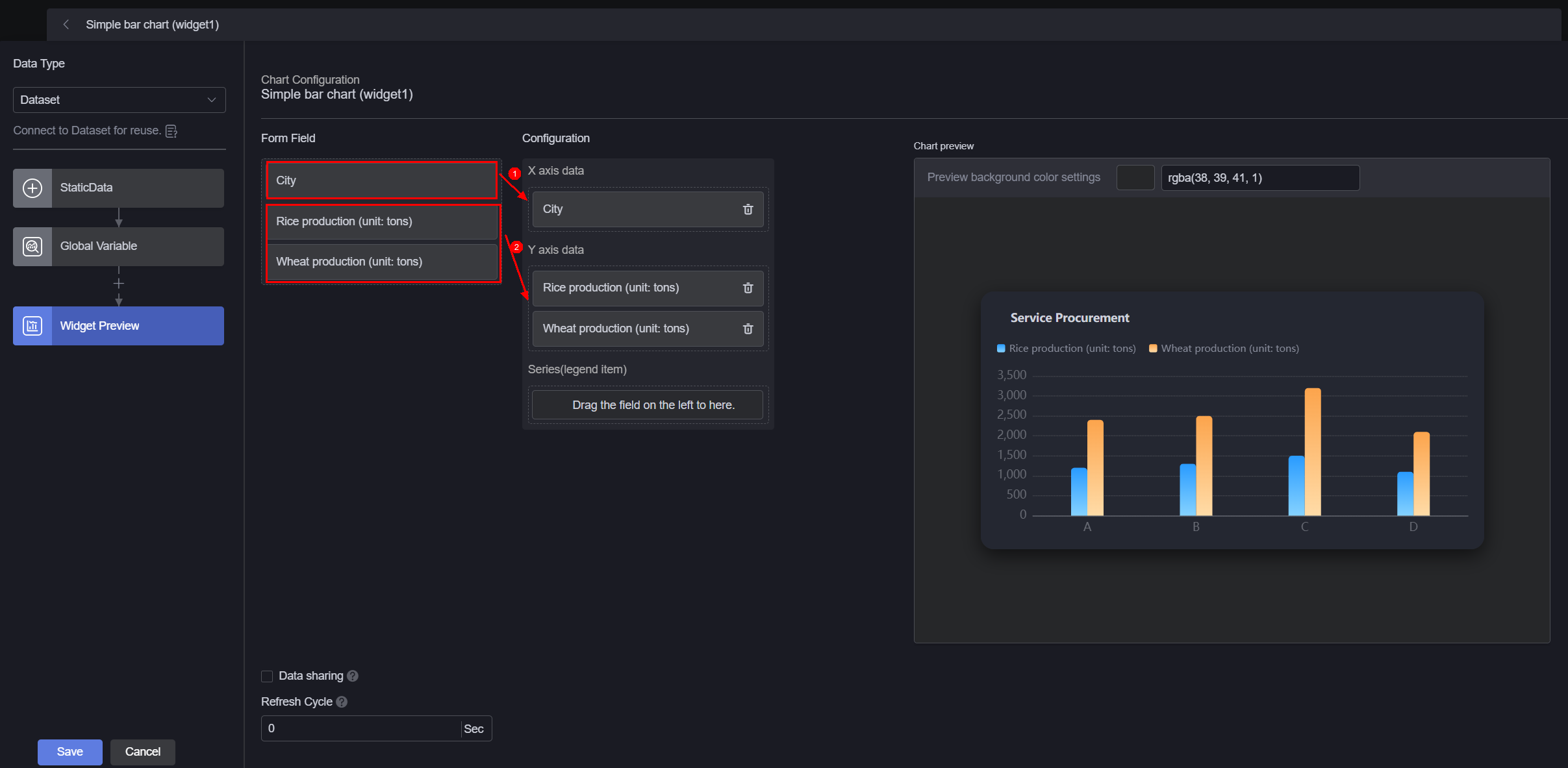Click Wheat production in Y axis data

pyautogui.click(x=648, y=328)
